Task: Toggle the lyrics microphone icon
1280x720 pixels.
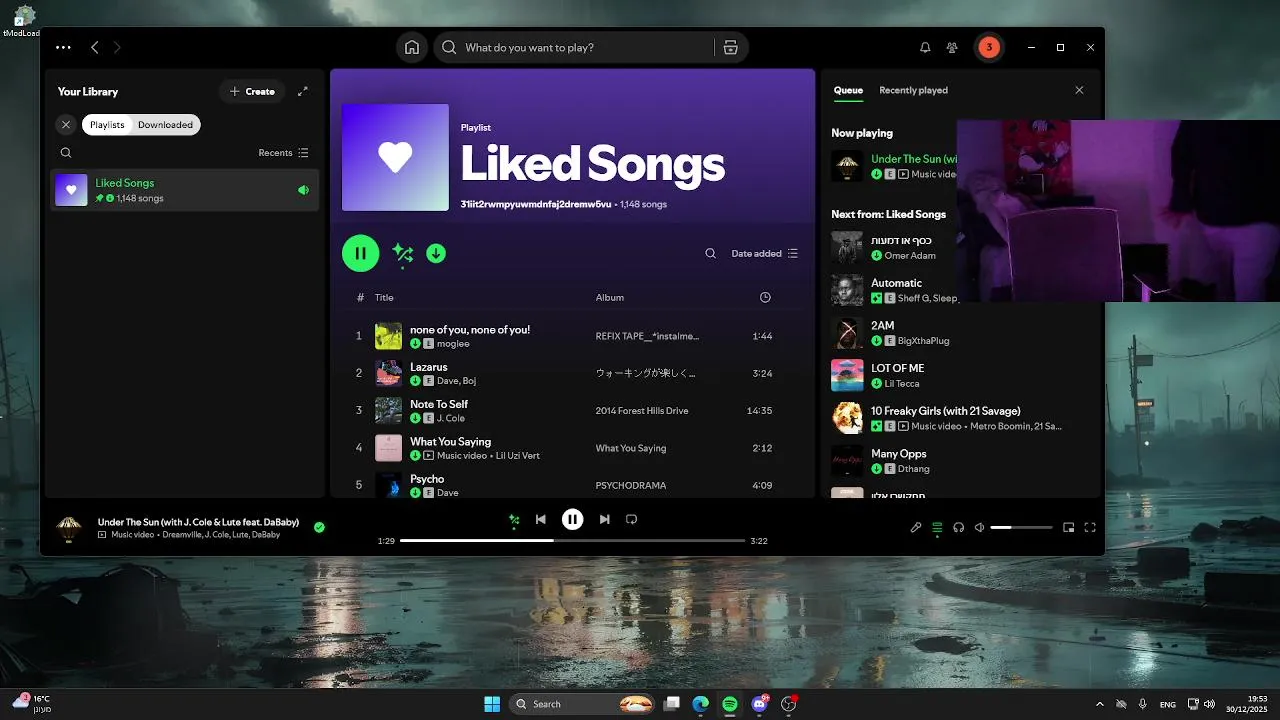Action: 916,527
